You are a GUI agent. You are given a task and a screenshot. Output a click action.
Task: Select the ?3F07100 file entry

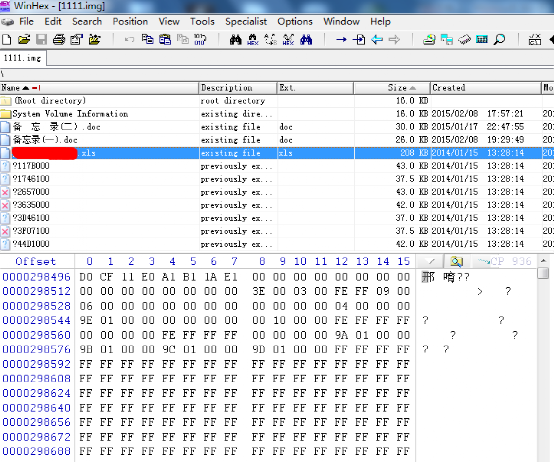pyautogui.click(x=277, y=231)
